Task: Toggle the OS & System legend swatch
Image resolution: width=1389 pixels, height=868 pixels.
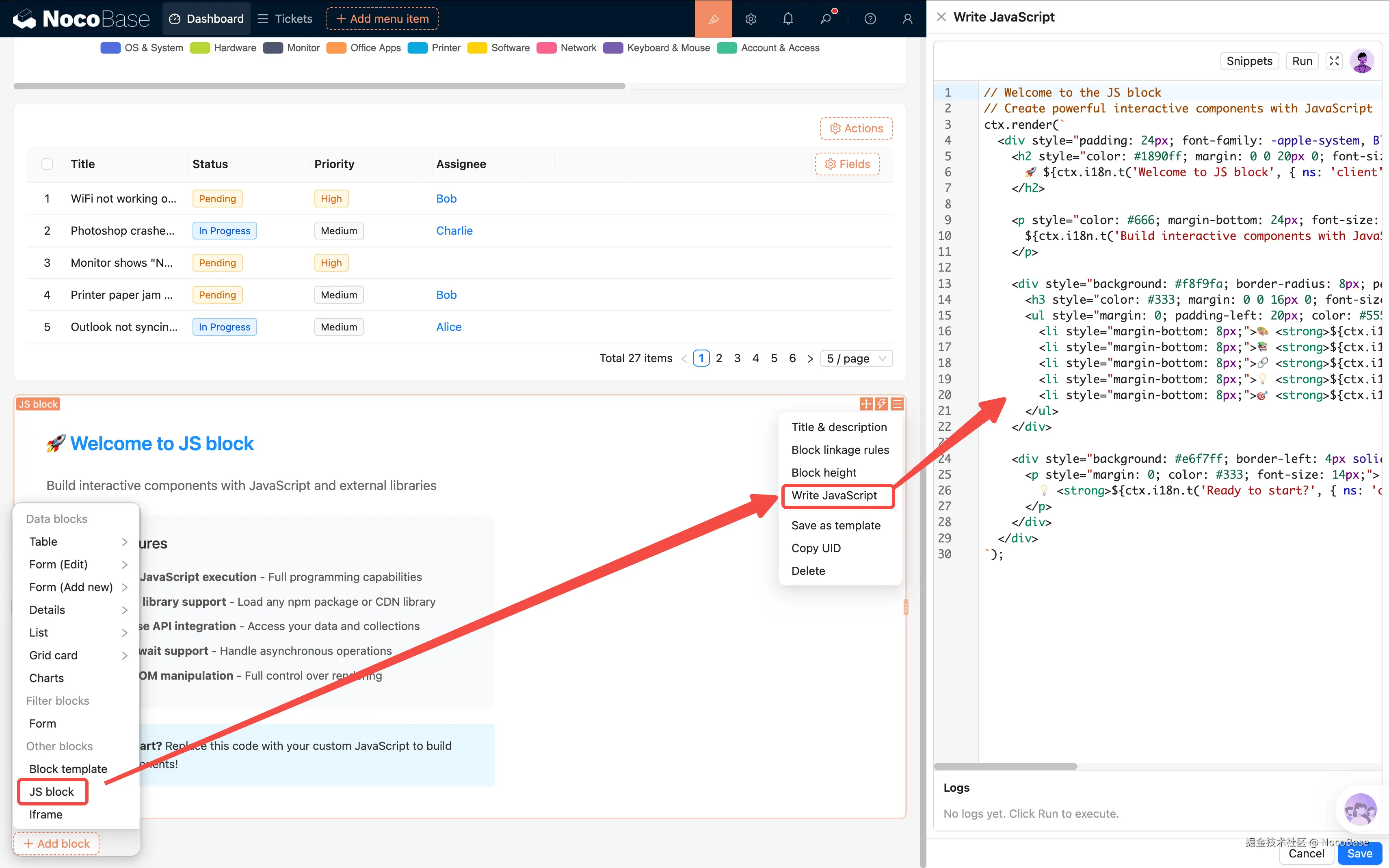Action: point(110,48)
